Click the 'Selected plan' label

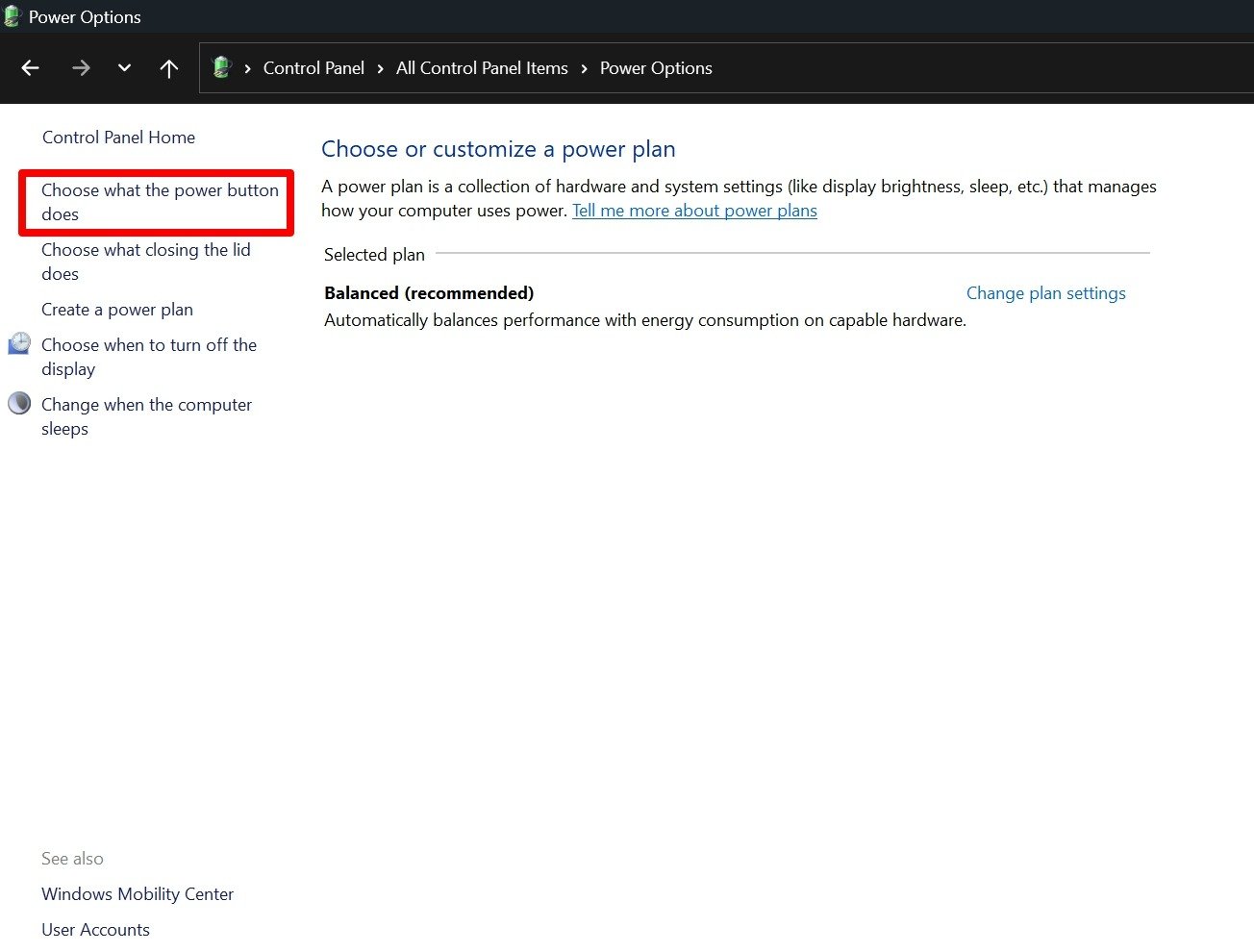coord(374,255)
